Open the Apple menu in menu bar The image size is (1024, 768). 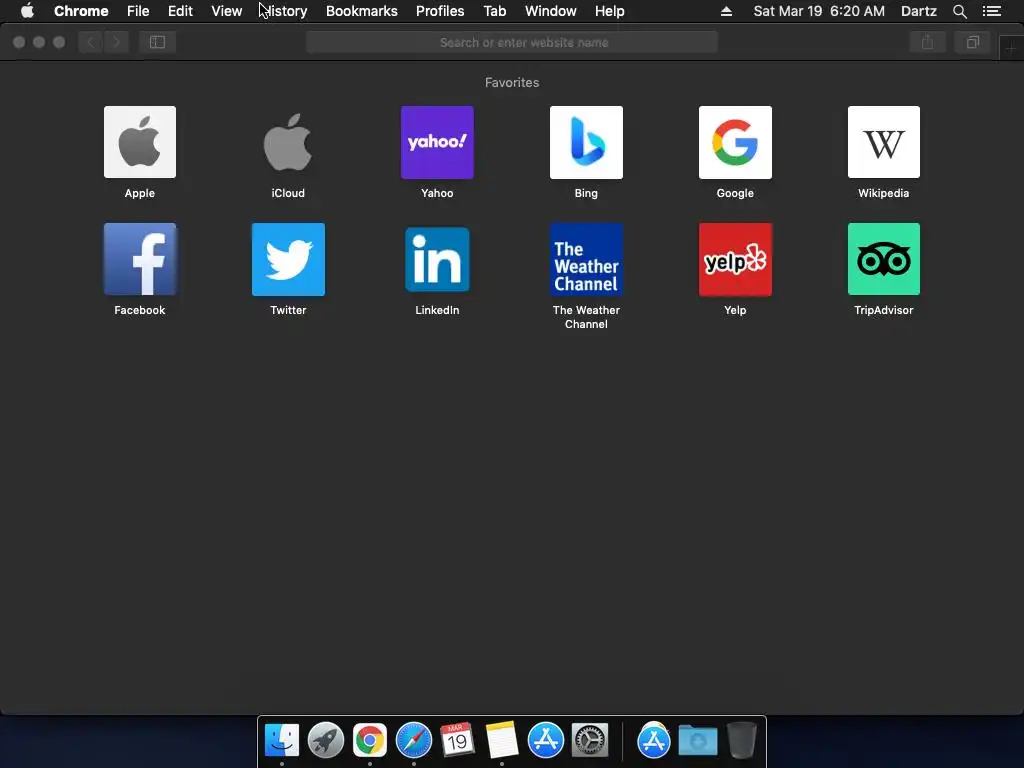click(x=27, y=11)
